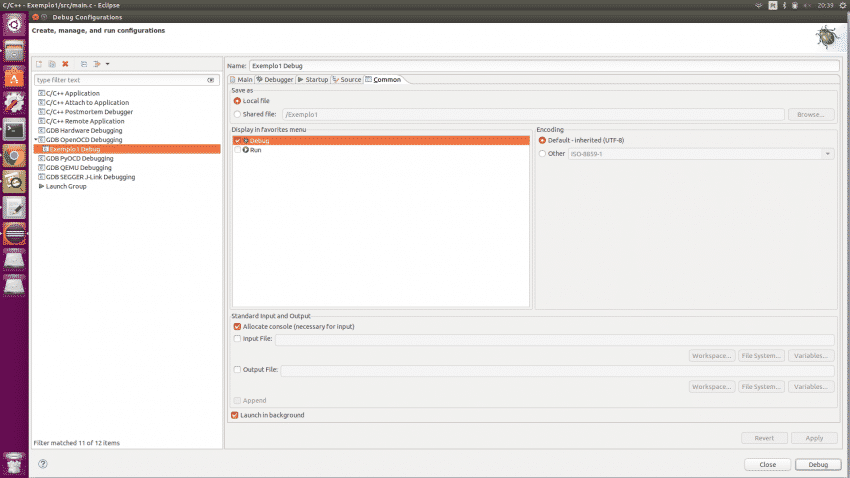Screen dimensions: 850x478
Task: Click the Apply button
Action: (814, 438)
